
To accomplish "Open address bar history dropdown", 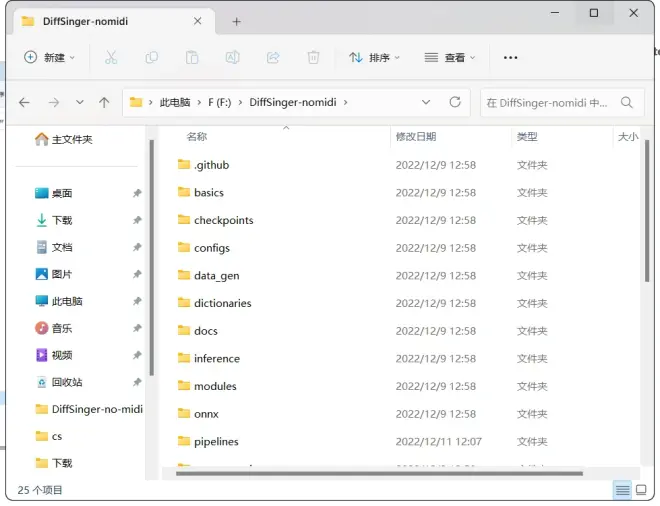I will (x=426, y=102).
